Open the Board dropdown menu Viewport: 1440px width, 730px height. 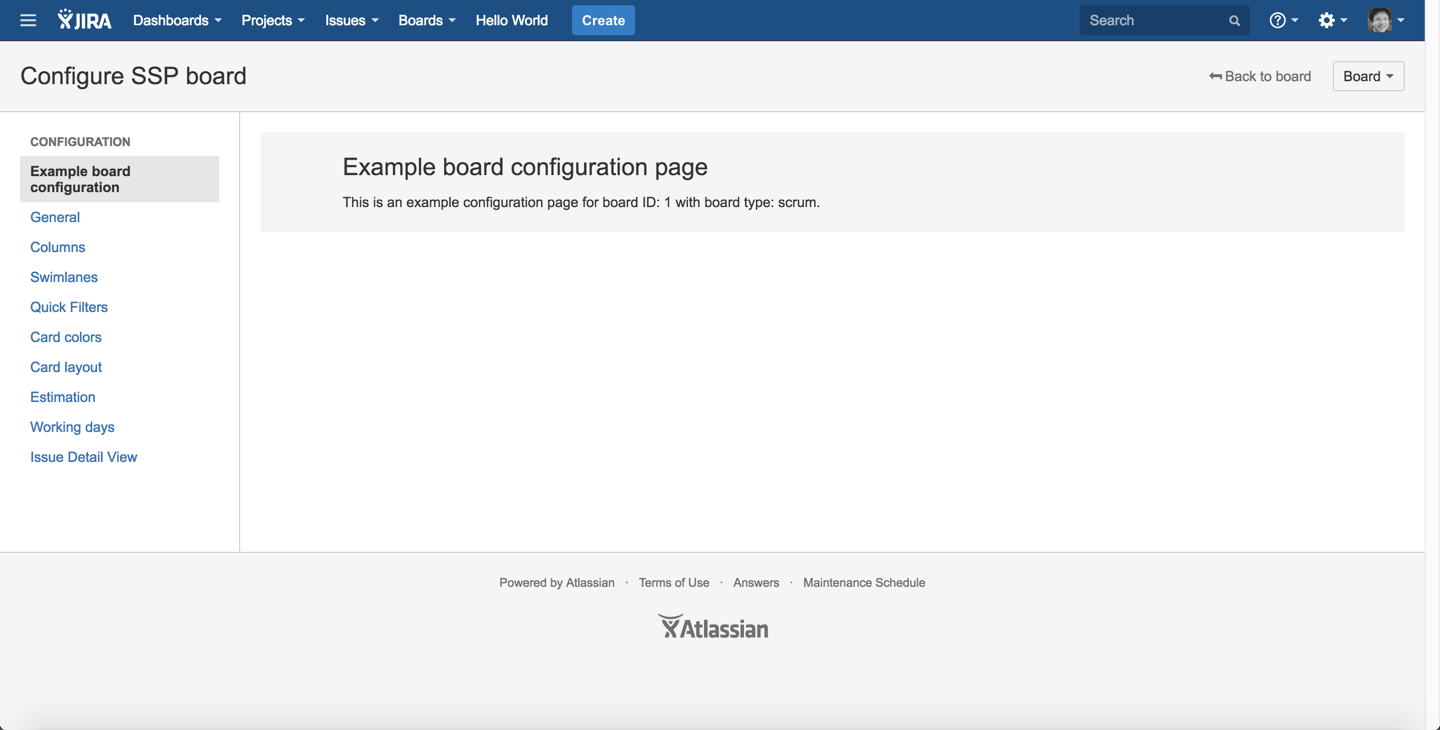(x=1367, y=76)
